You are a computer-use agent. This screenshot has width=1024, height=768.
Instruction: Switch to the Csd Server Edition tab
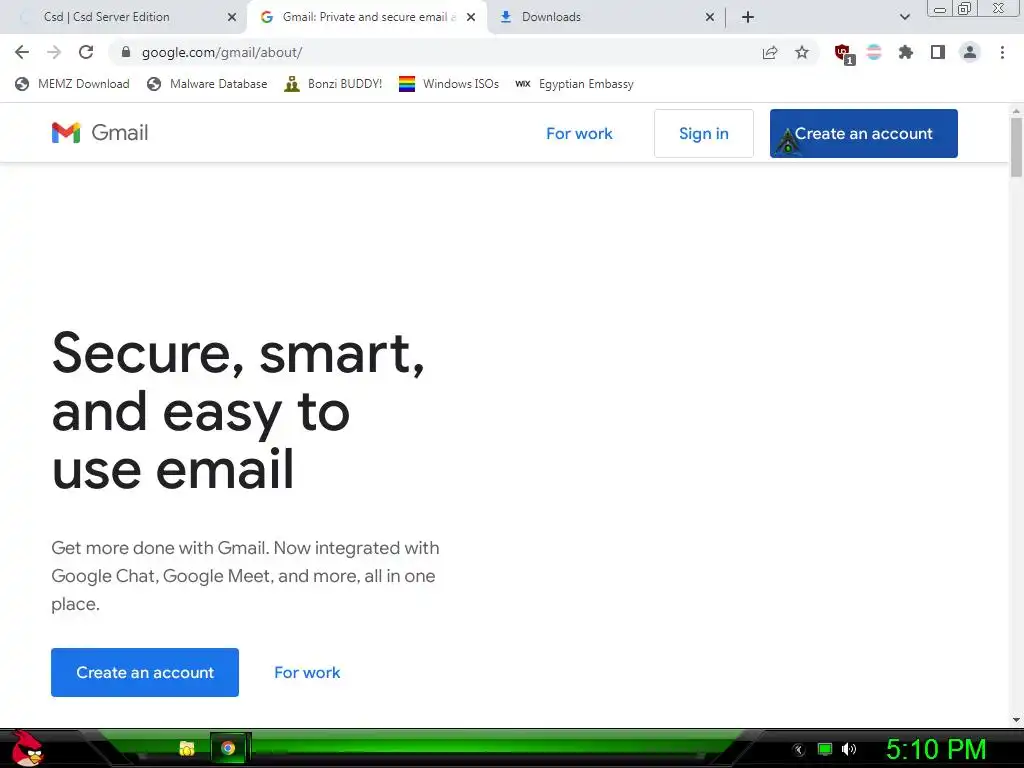pos(124,17)
